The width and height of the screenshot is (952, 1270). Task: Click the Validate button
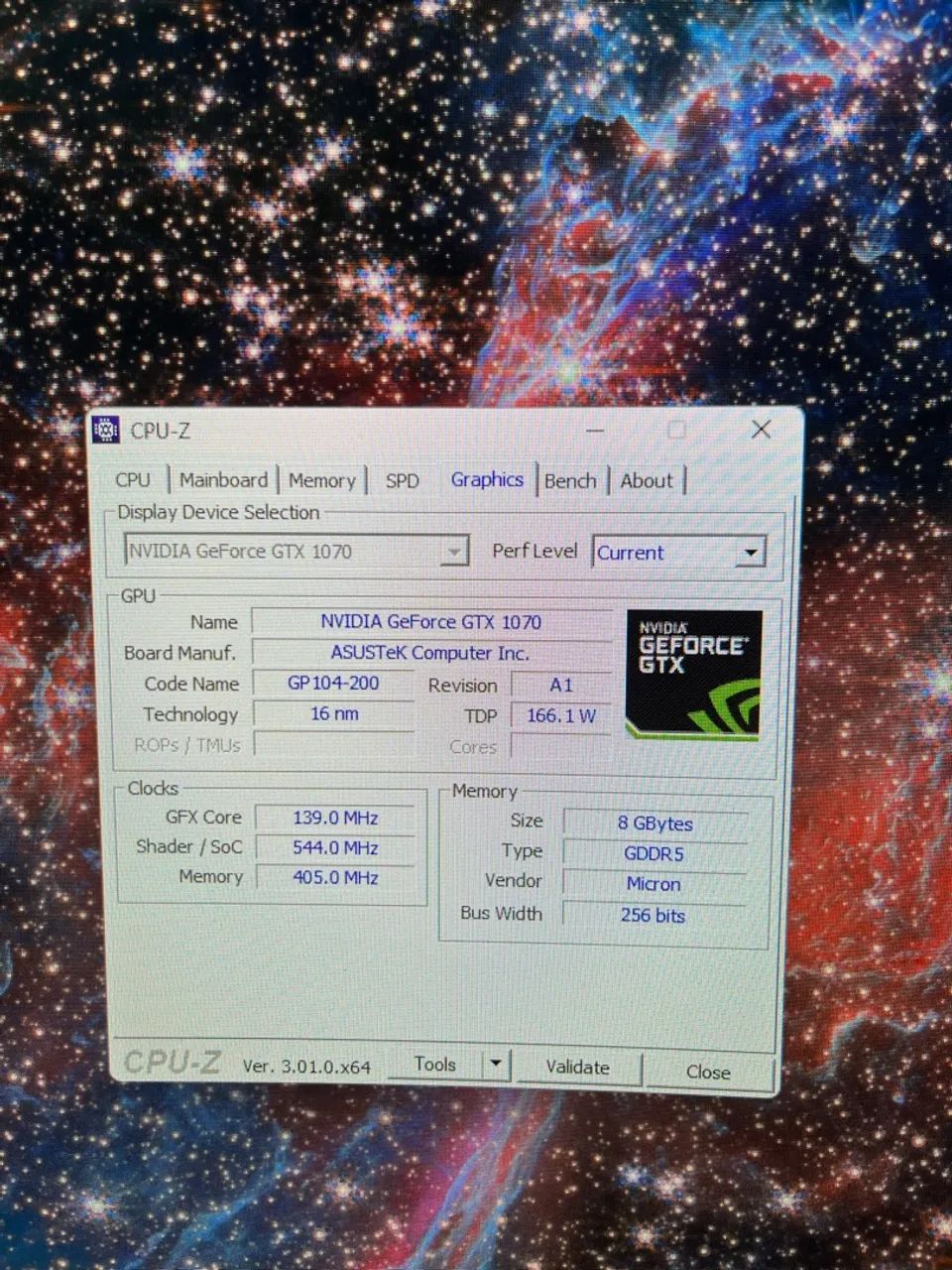coord(577,1068)
